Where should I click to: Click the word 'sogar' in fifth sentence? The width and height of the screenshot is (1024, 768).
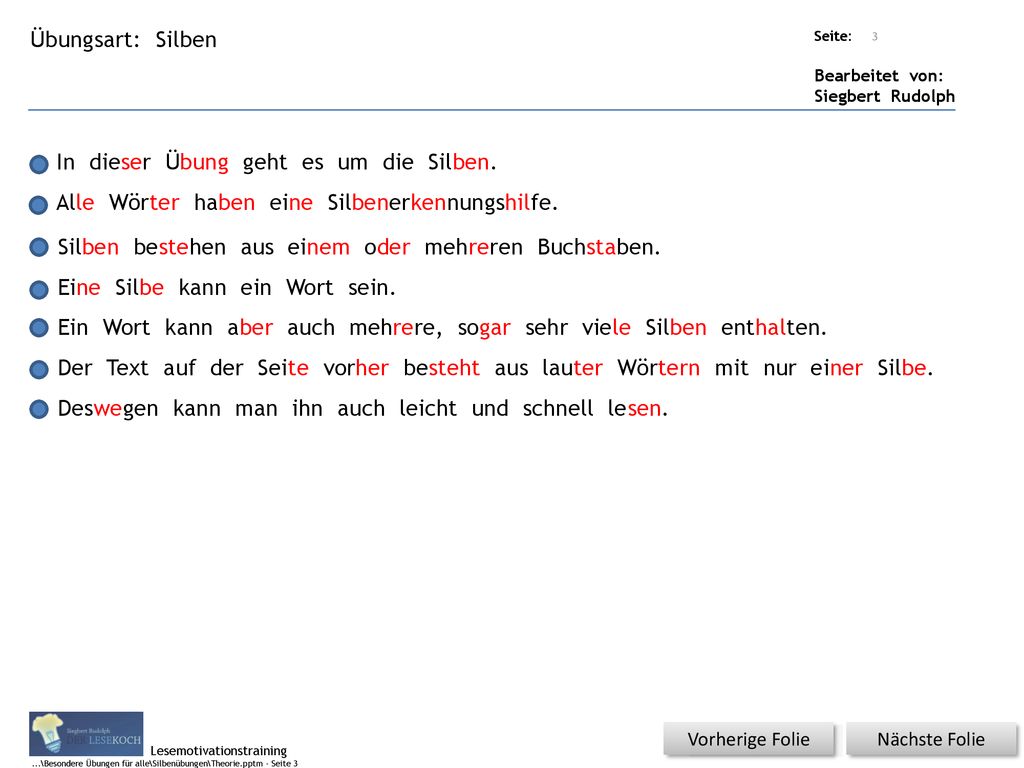pyautogui.click(x=484, y=328)
